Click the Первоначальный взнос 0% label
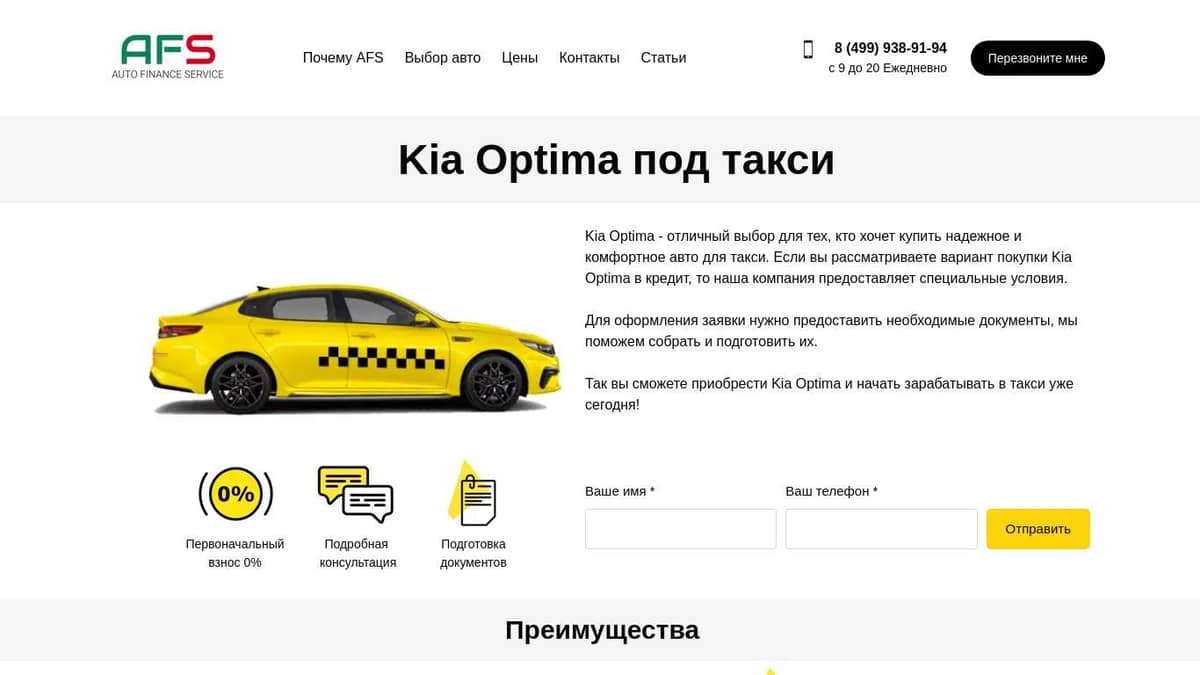The image size is (1200, 675). (x=235, y=553)
